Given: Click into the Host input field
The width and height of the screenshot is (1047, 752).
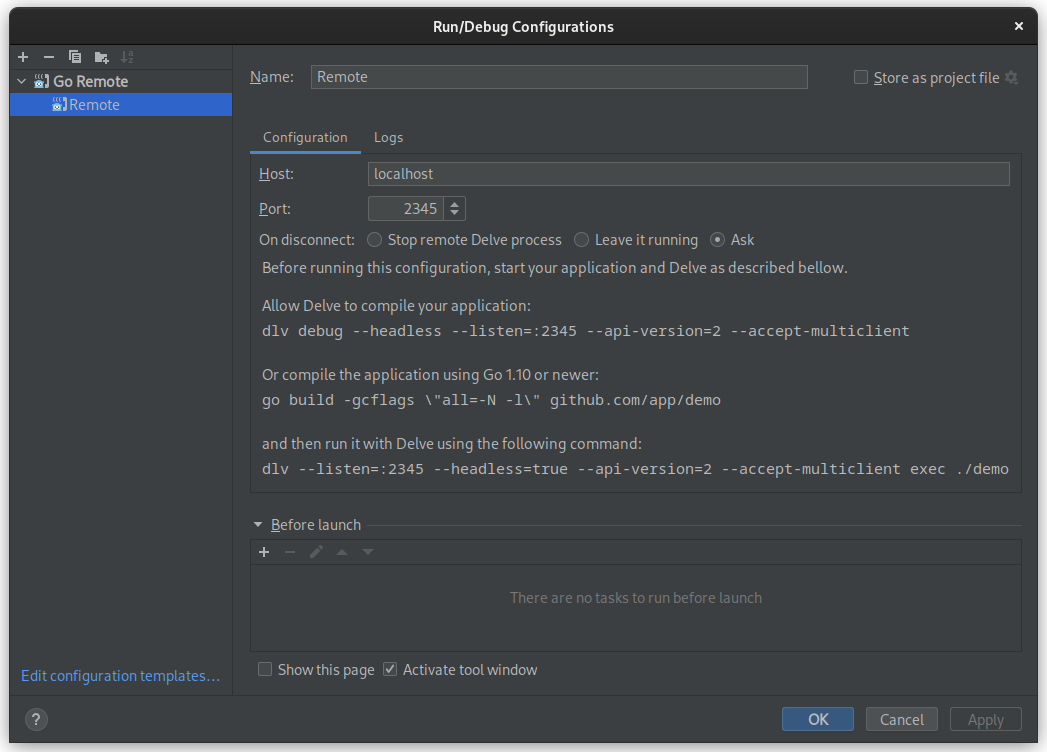Looking at the screenshot, I should coord(688,174).
